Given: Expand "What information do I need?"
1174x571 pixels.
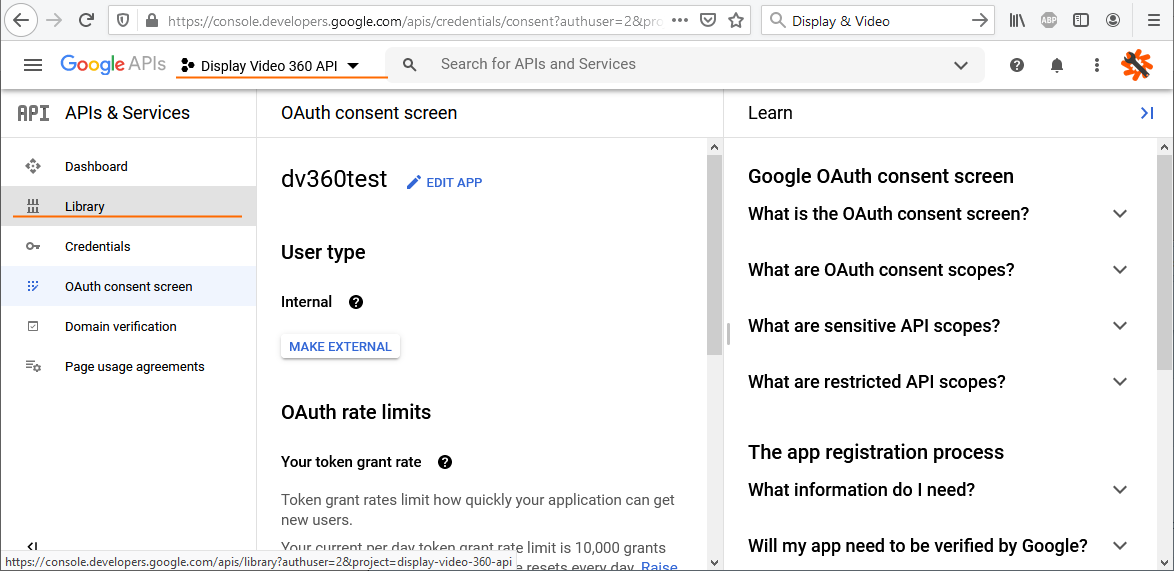Looking at the screenshot, I should [1120, 490].
